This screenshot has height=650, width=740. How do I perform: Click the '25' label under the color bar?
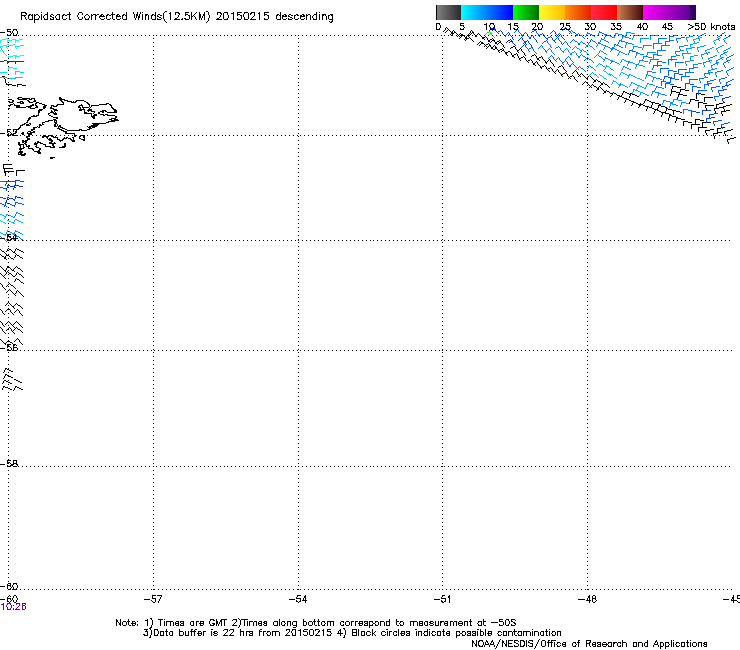click(565, 26)
